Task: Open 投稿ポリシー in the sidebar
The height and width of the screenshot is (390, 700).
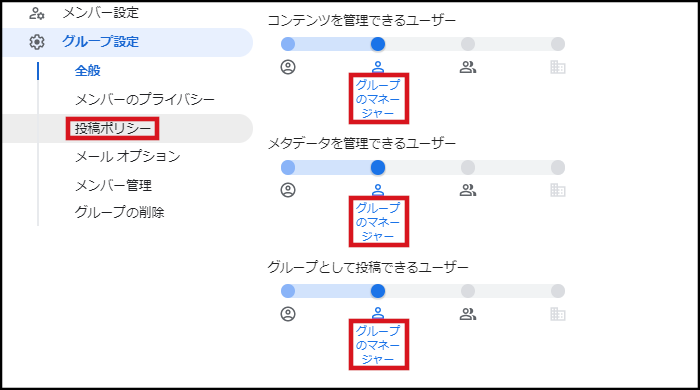Action: click(113, 129)
